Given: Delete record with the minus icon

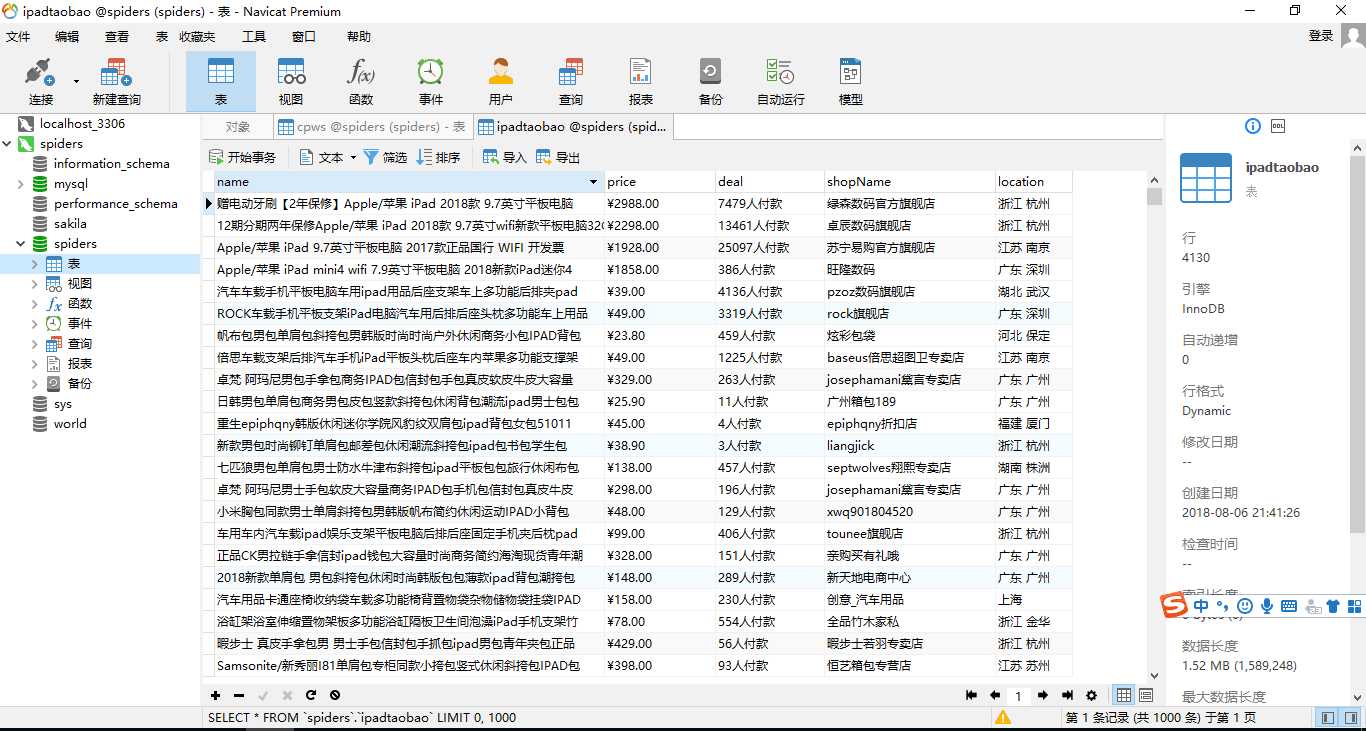Looking at the screenshot, I should pyautogui.click(x=239, y=695).
